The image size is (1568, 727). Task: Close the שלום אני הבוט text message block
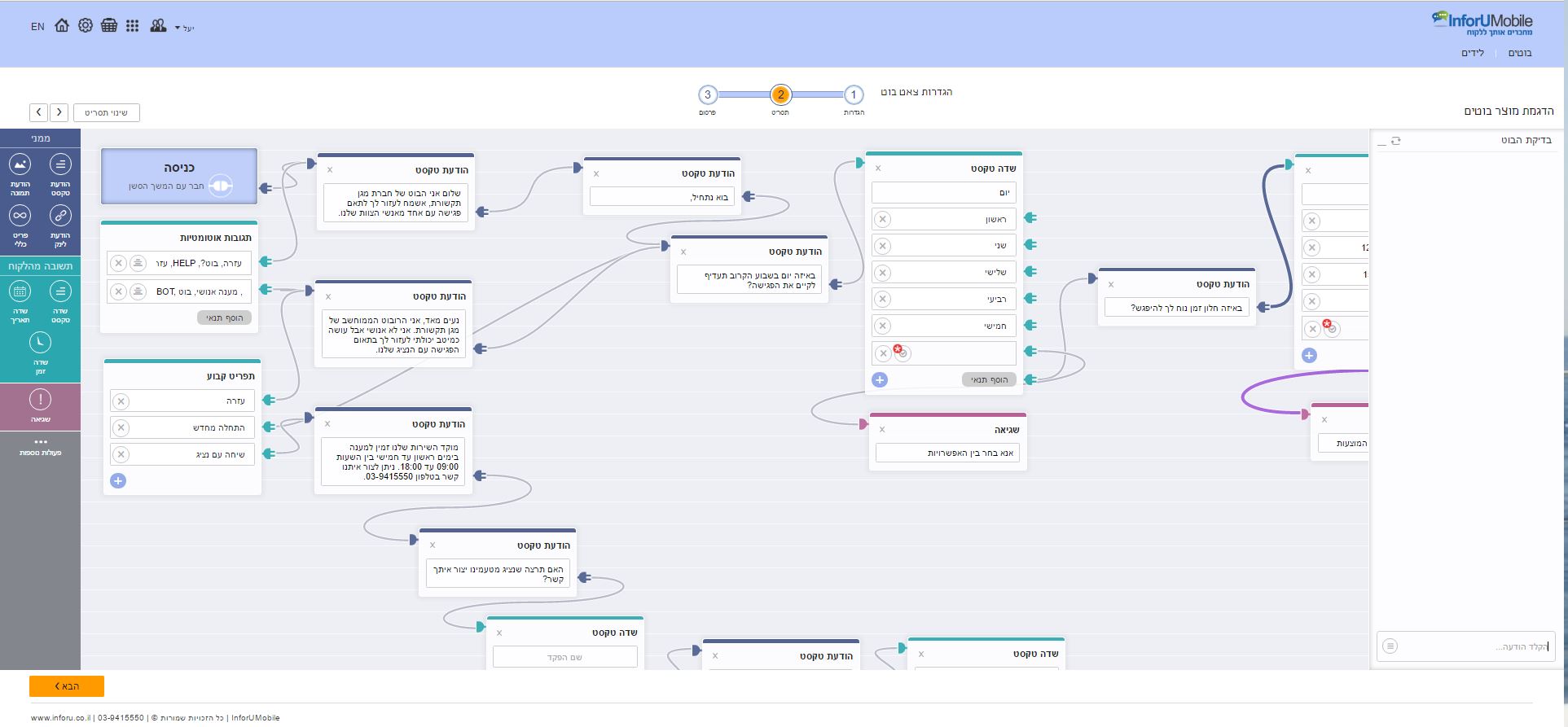pos(330,170)
